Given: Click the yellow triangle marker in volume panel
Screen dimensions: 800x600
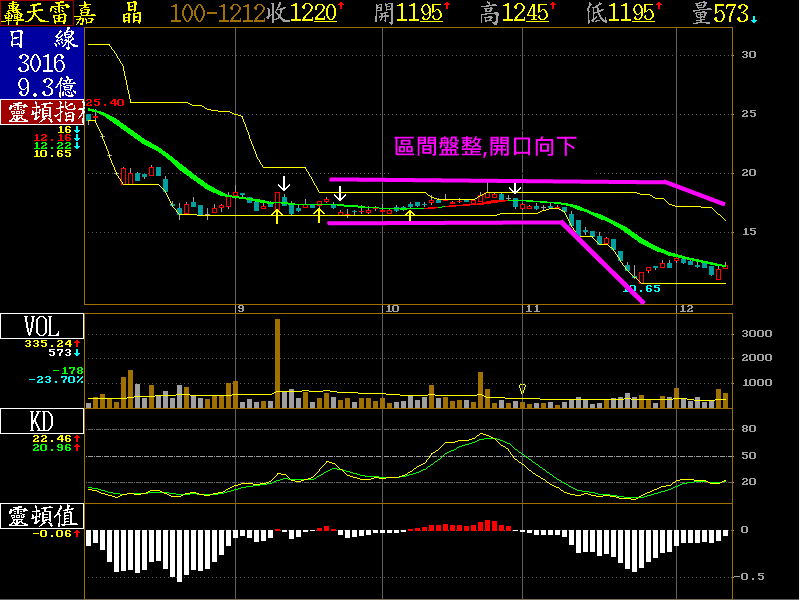Looking at the screenshot, I should pos(522,388).
